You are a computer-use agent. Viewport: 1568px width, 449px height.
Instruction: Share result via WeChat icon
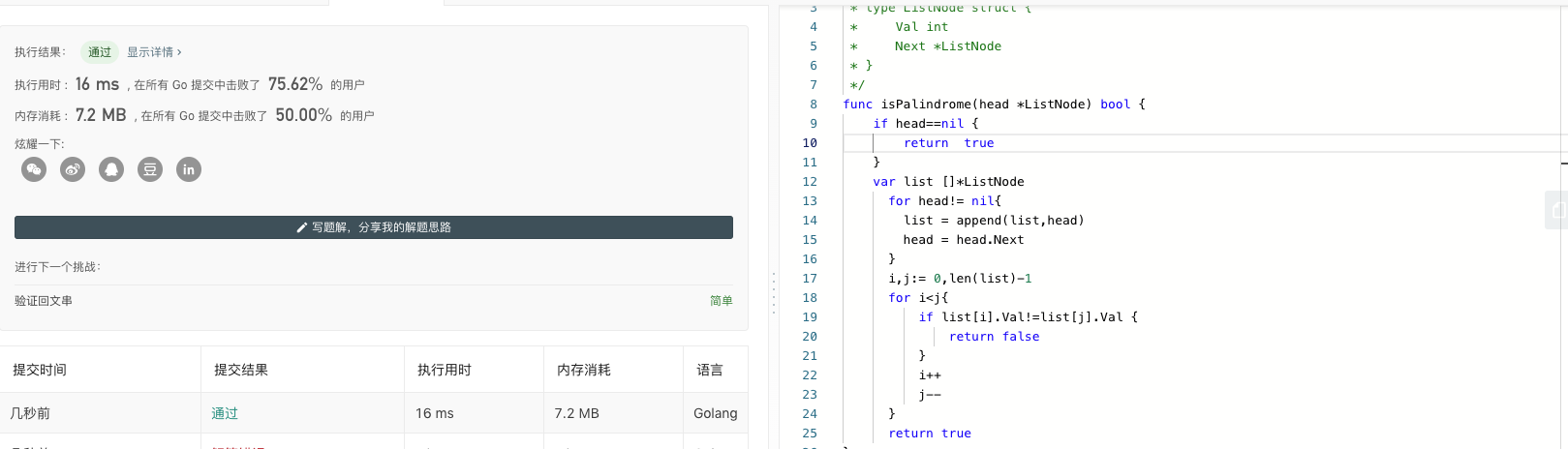pyautogui.click(x=34, y=169)
